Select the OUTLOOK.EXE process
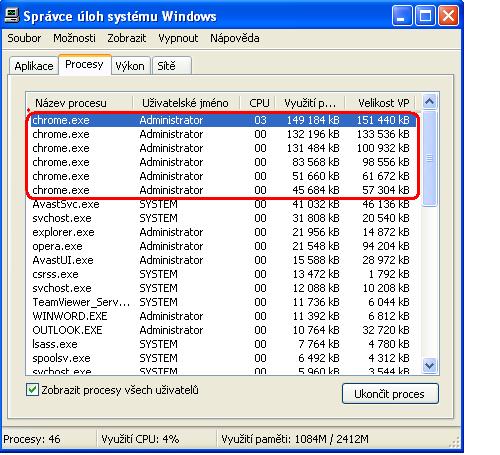 (223, 330)
